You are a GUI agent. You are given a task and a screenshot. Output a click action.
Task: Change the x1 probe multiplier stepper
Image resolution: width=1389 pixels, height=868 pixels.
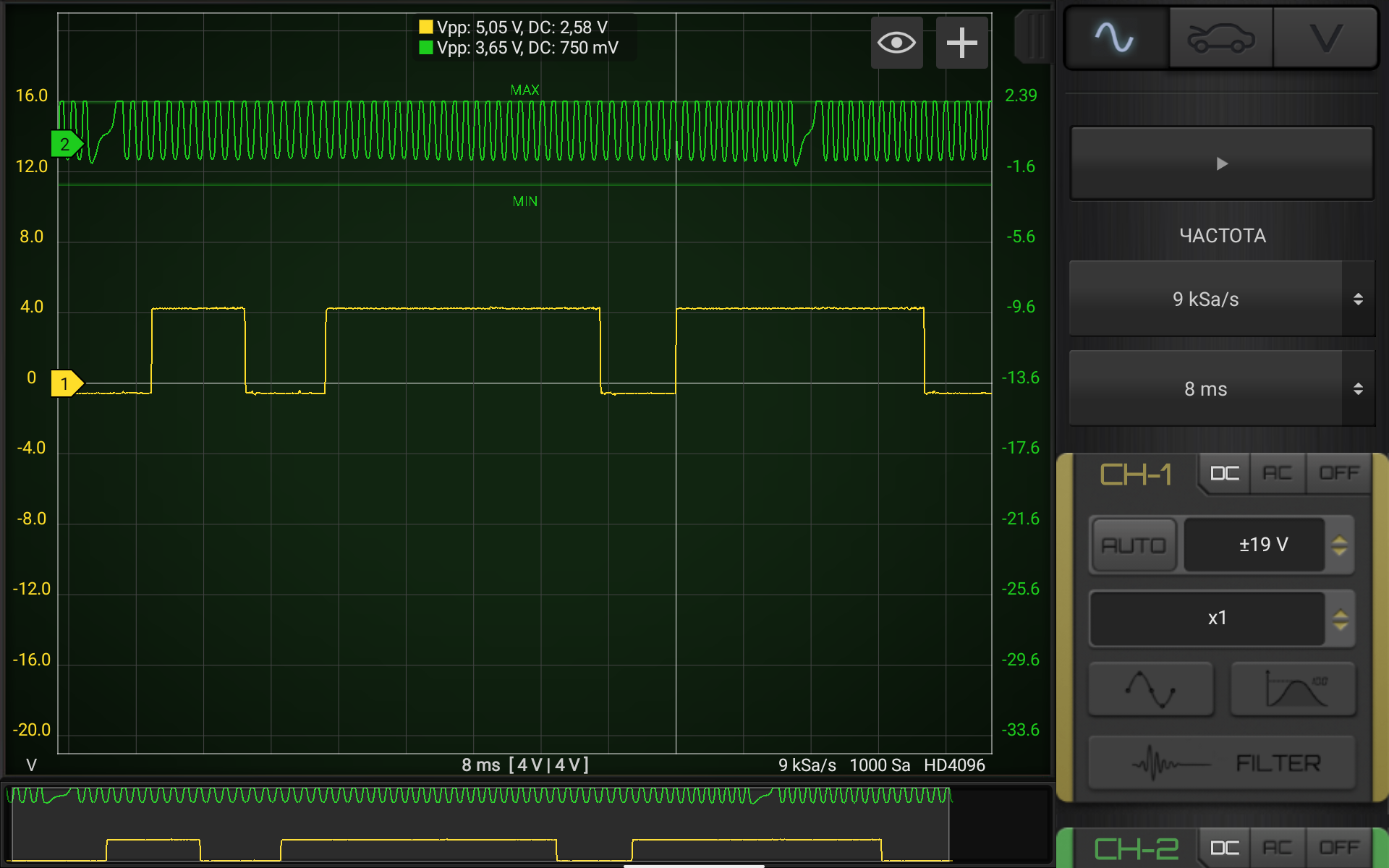pos(1339,619)
